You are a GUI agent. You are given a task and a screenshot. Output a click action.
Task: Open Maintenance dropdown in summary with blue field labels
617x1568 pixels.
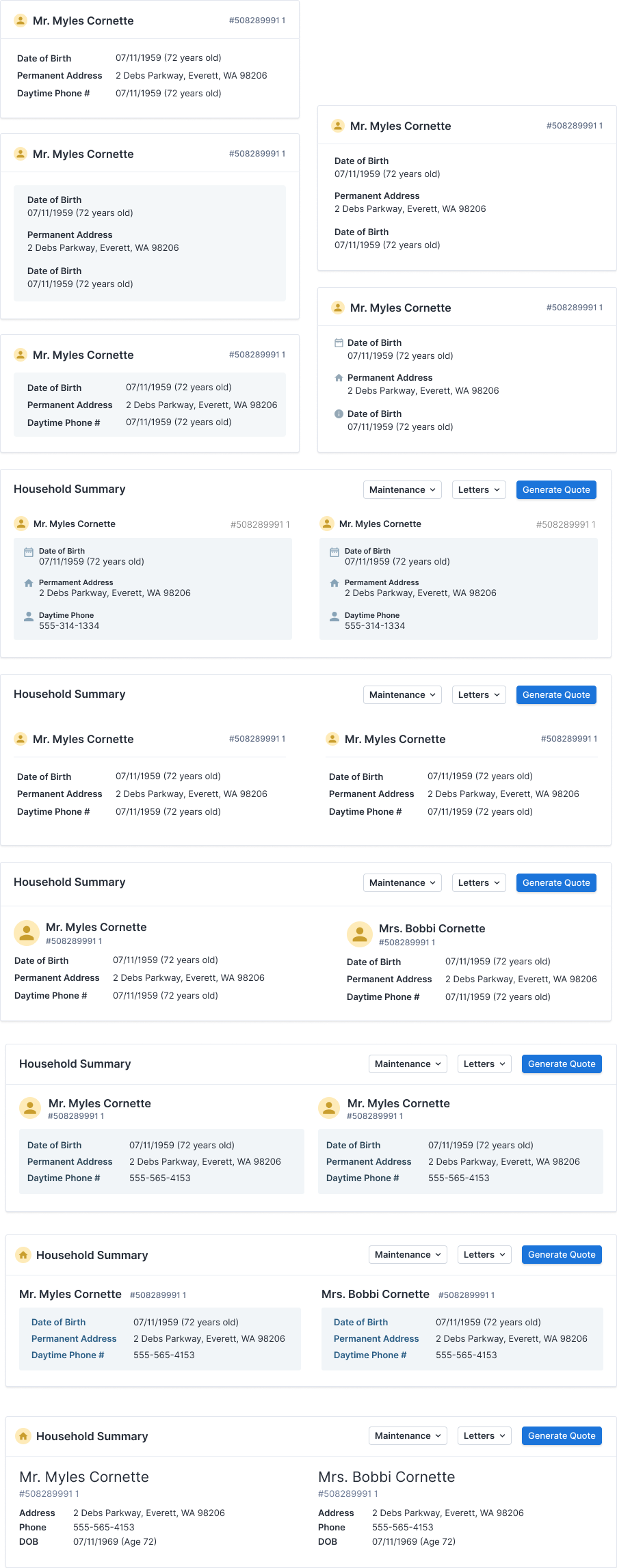click(x=408, y=1254)
